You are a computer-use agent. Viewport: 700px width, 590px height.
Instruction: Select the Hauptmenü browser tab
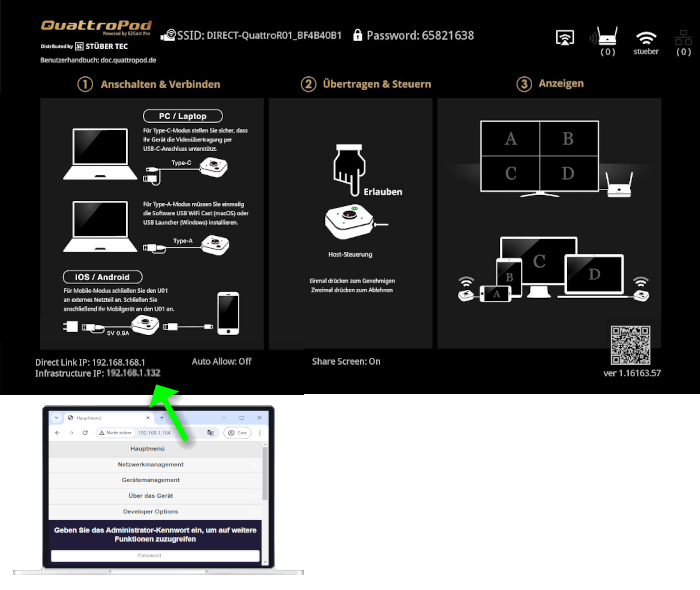coord(108,418)
